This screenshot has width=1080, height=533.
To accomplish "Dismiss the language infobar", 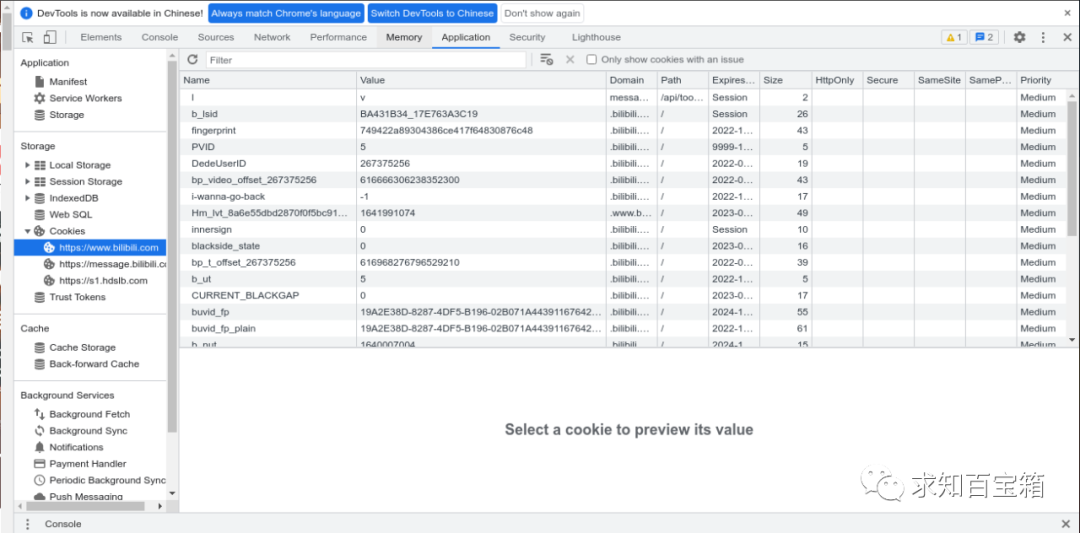I will tap(1067, 13).
